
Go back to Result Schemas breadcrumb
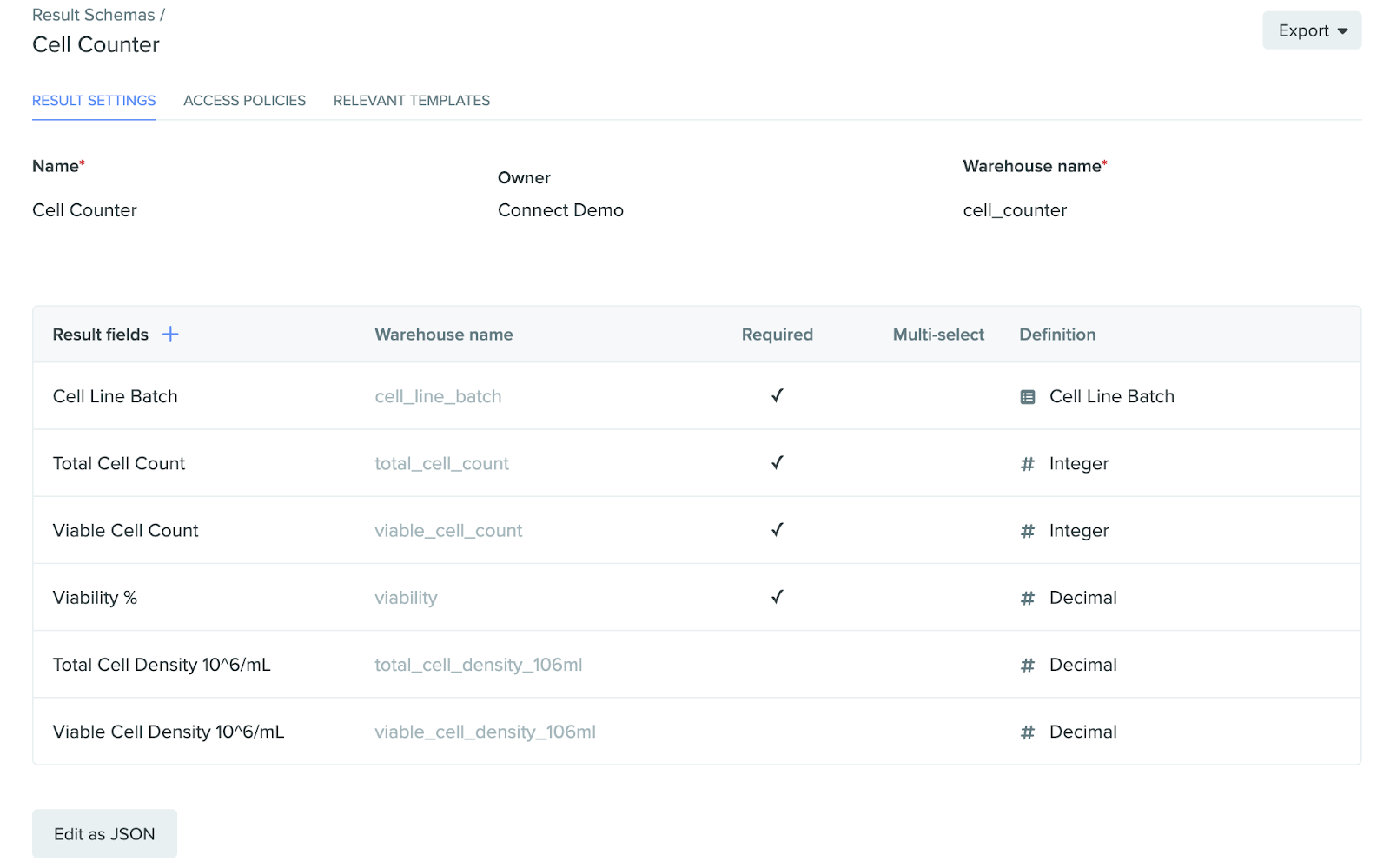click(x=94, y=15)
